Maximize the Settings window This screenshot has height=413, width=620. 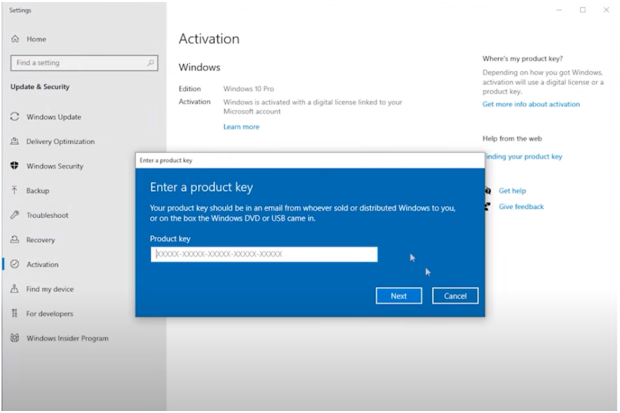point(583,10)
